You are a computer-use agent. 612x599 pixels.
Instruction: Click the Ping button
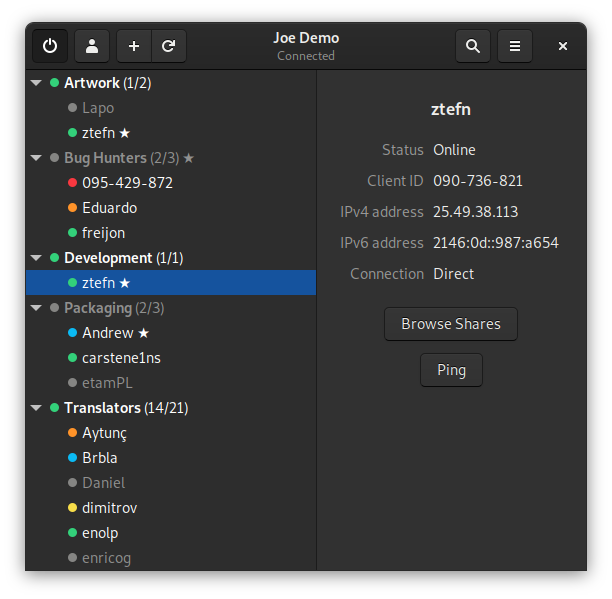(451, 370)
